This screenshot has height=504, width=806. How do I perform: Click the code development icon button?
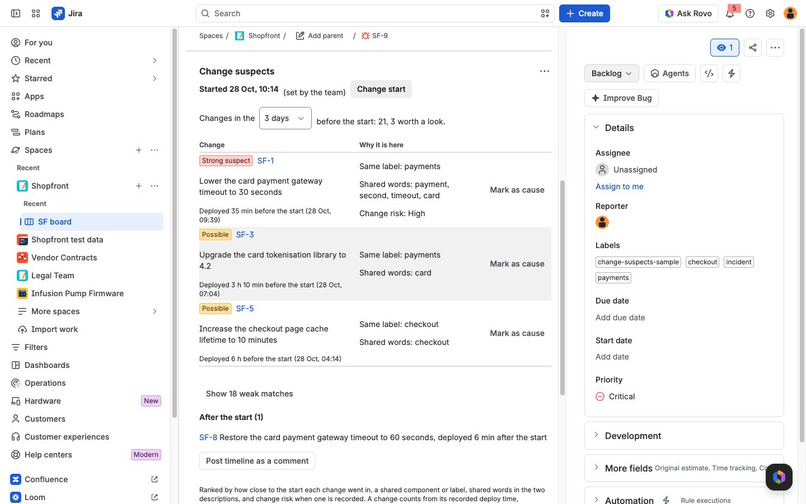pyautogui.click(x=709, y=74)
